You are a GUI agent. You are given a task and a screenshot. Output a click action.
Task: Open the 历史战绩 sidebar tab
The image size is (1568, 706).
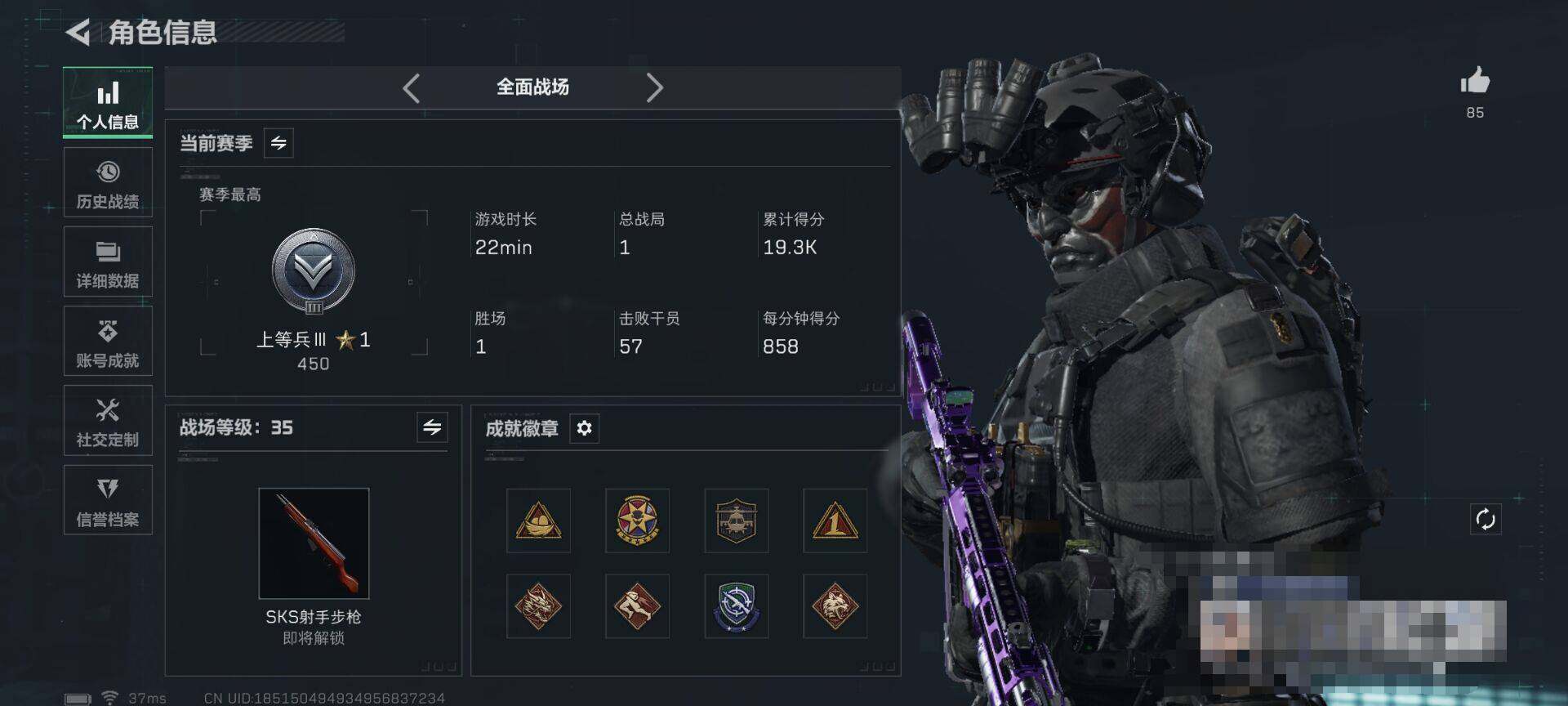coord(108,183)
